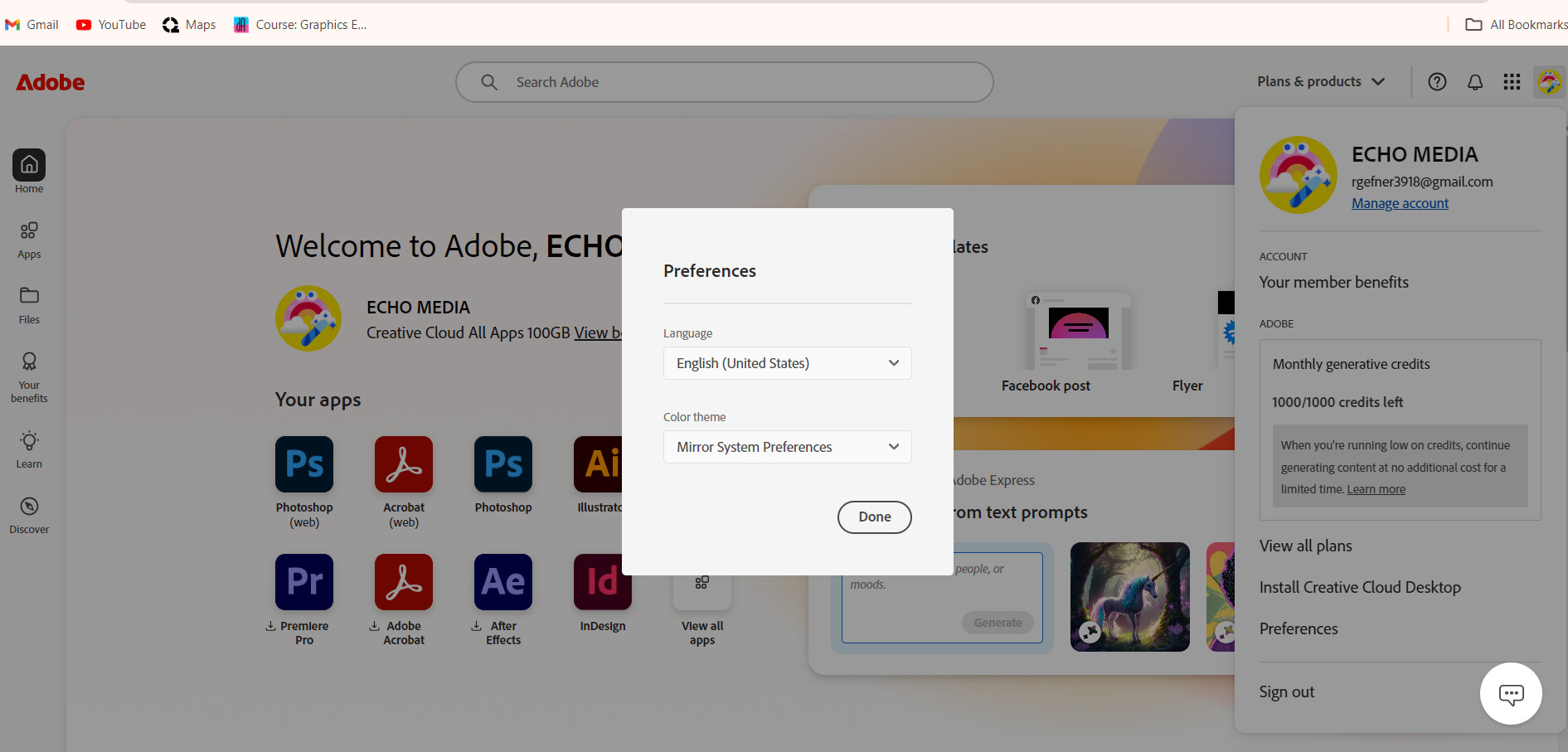Viewport: 1568px width, 752px height.
Task: Open Your member benefits
Action: [1333, 282]
